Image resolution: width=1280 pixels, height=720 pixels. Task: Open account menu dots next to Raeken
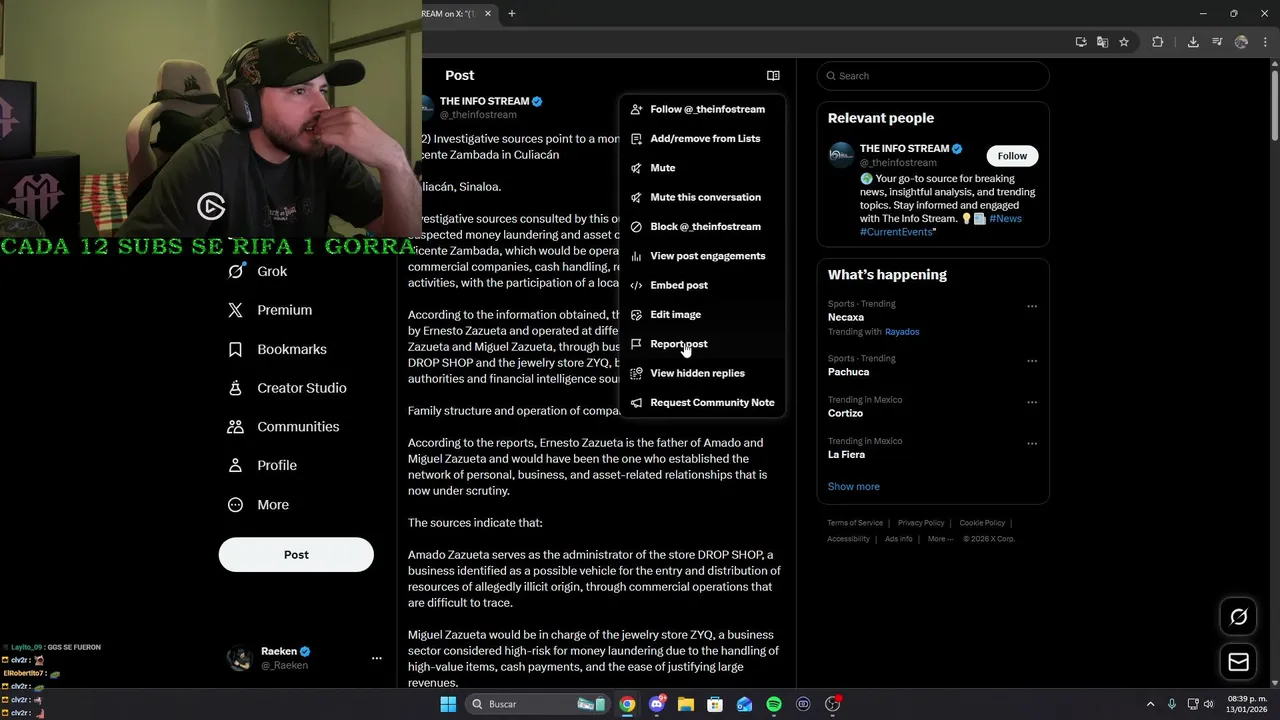click(377, 658)
